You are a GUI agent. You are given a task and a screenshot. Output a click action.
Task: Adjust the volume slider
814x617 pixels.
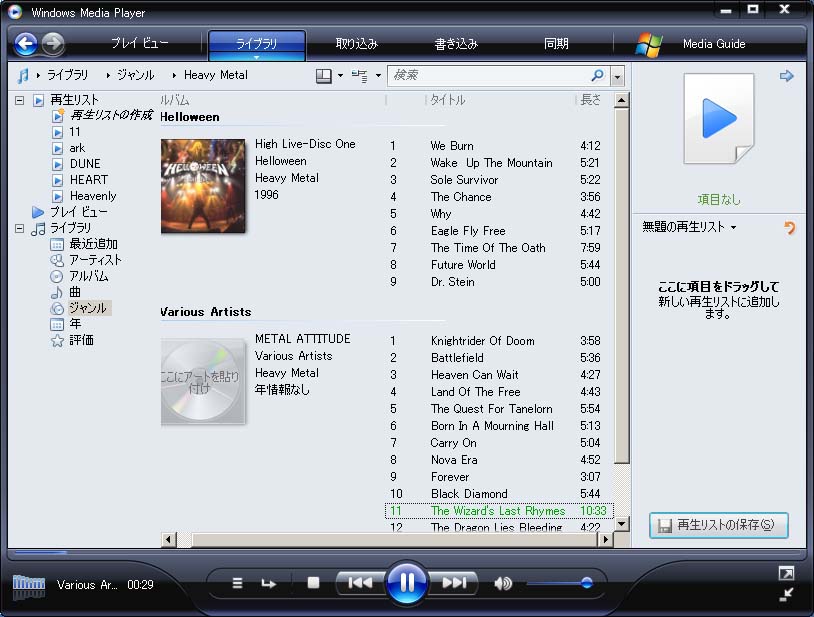click(x=560, y=583)
